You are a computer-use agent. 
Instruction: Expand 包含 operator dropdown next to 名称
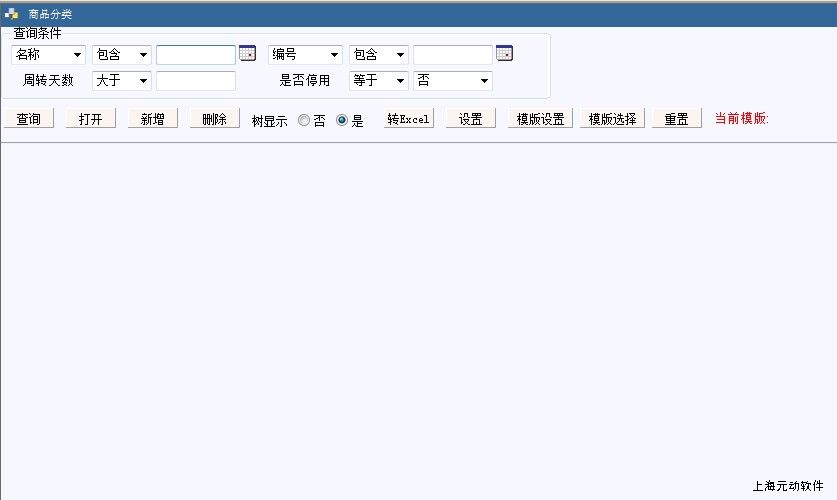(x=122, y=55)
